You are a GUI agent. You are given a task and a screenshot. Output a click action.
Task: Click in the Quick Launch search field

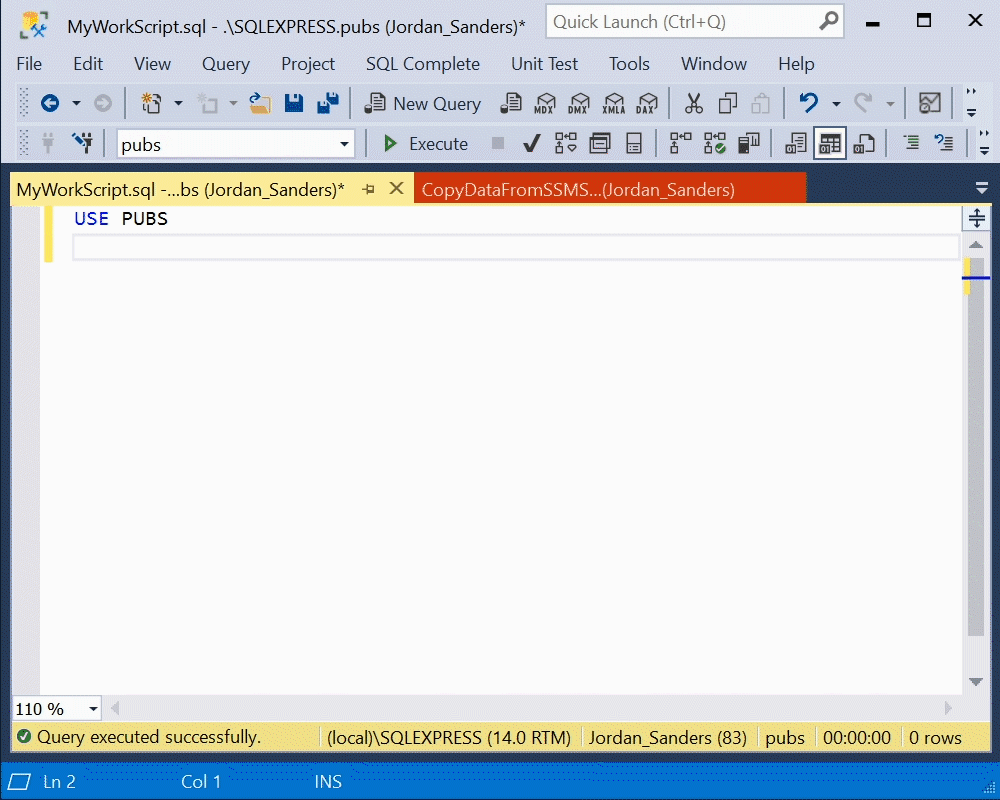point(684,22)
